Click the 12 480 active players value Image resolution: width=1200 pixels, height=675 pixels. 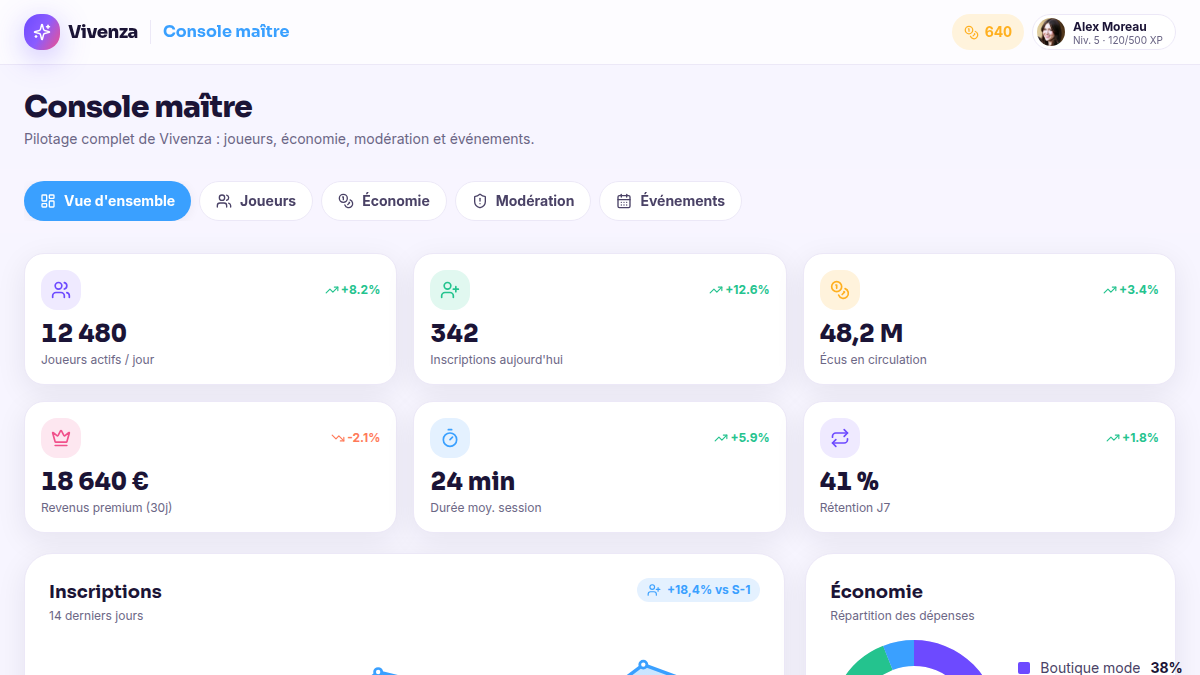pos(84,333)
